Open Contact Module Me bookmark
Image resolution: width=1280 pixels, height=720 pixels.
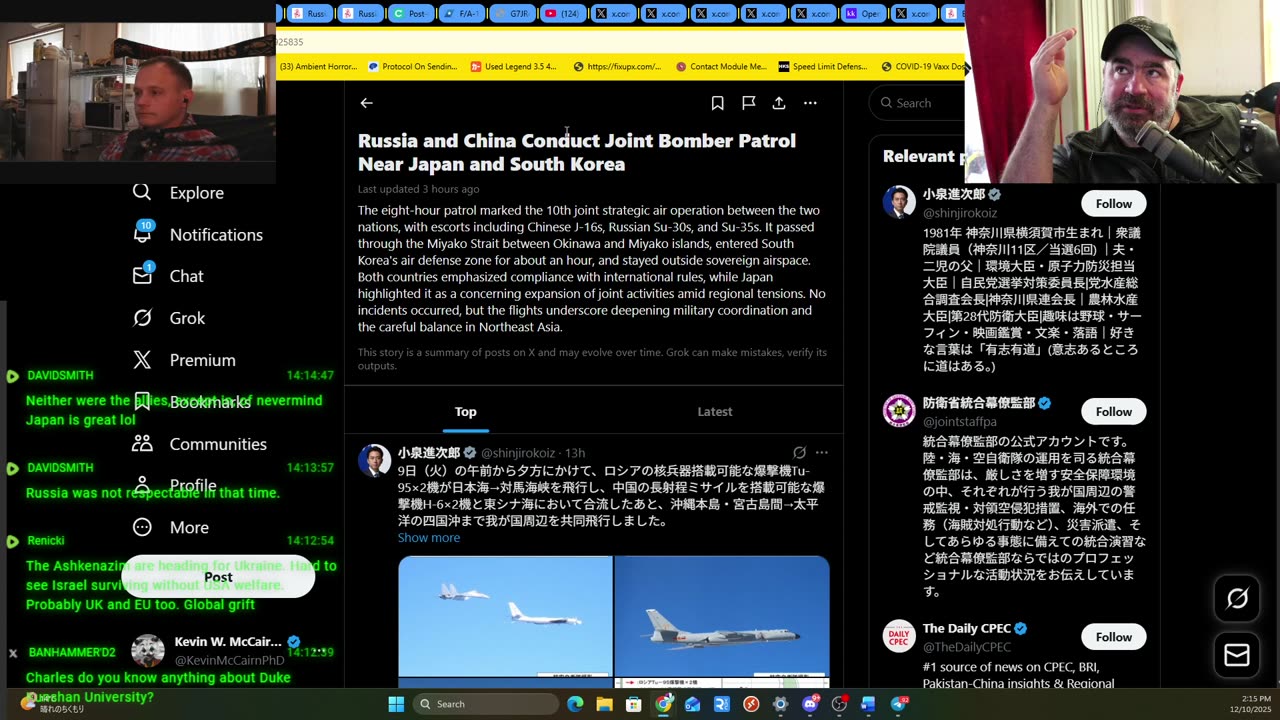tap(721, 67)
